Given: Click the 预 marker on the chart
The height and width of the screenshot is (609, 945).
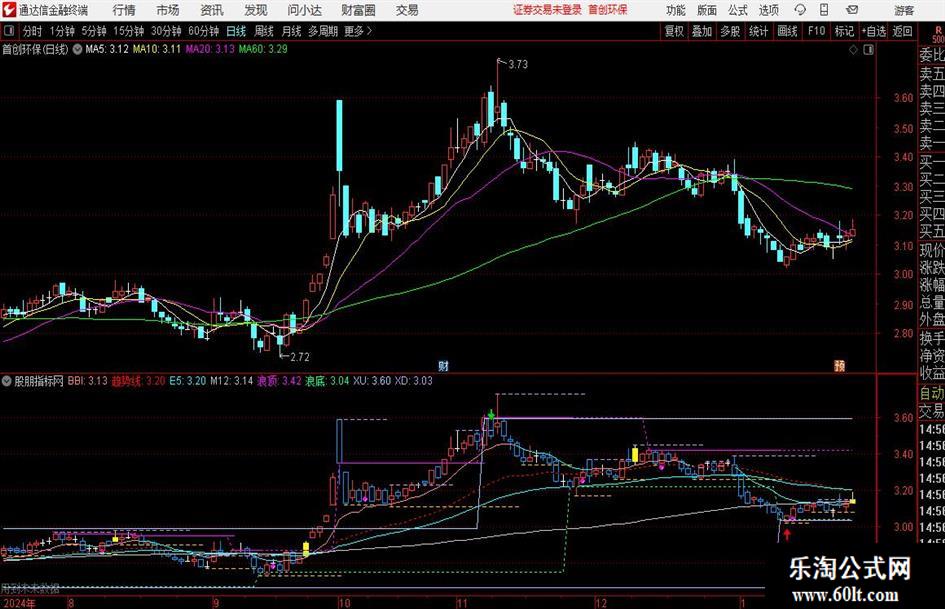Looking at the screenshot, I should click(x=839, y=365).
